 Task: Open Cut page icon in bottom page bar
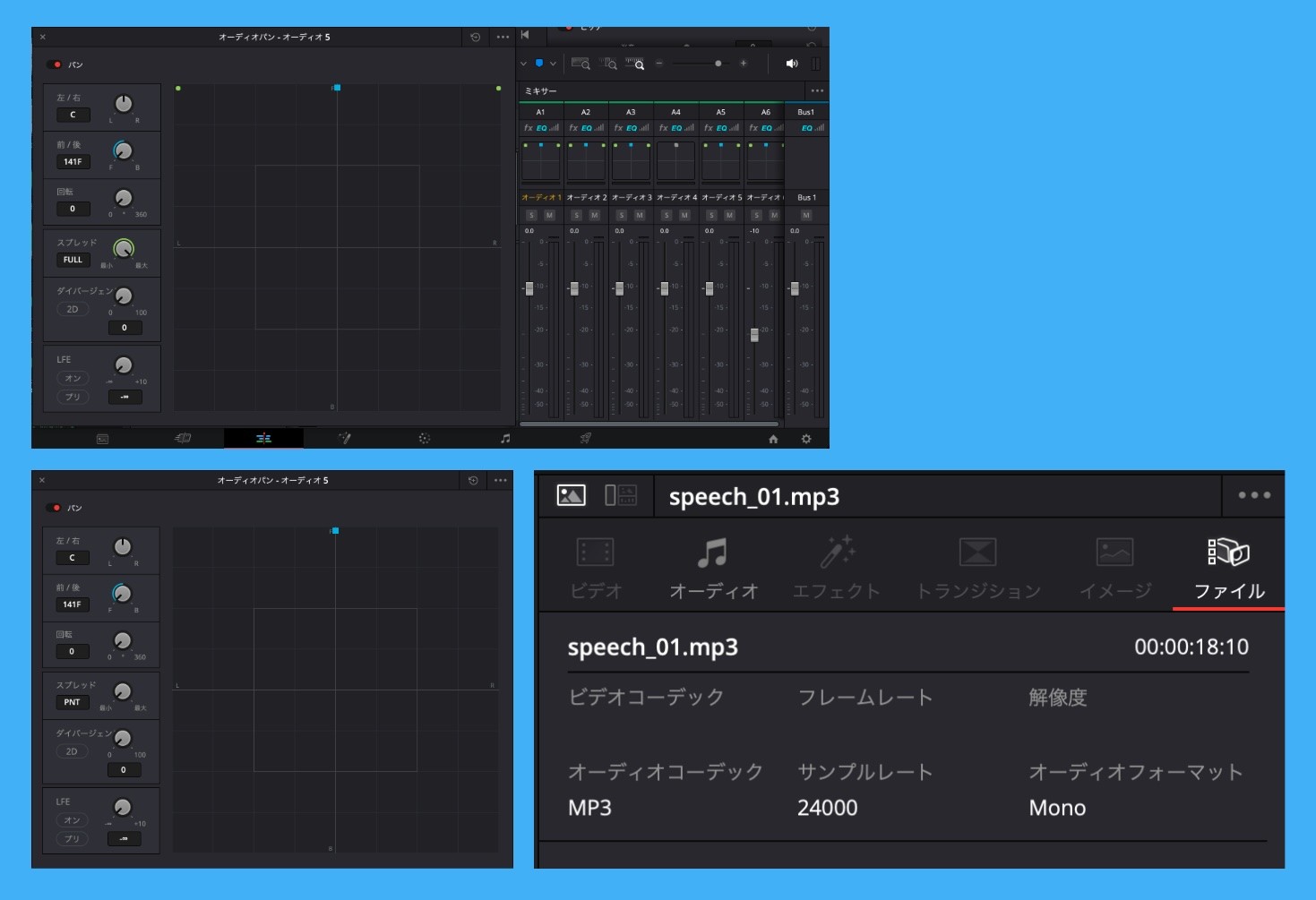click(x=183, y=438)
